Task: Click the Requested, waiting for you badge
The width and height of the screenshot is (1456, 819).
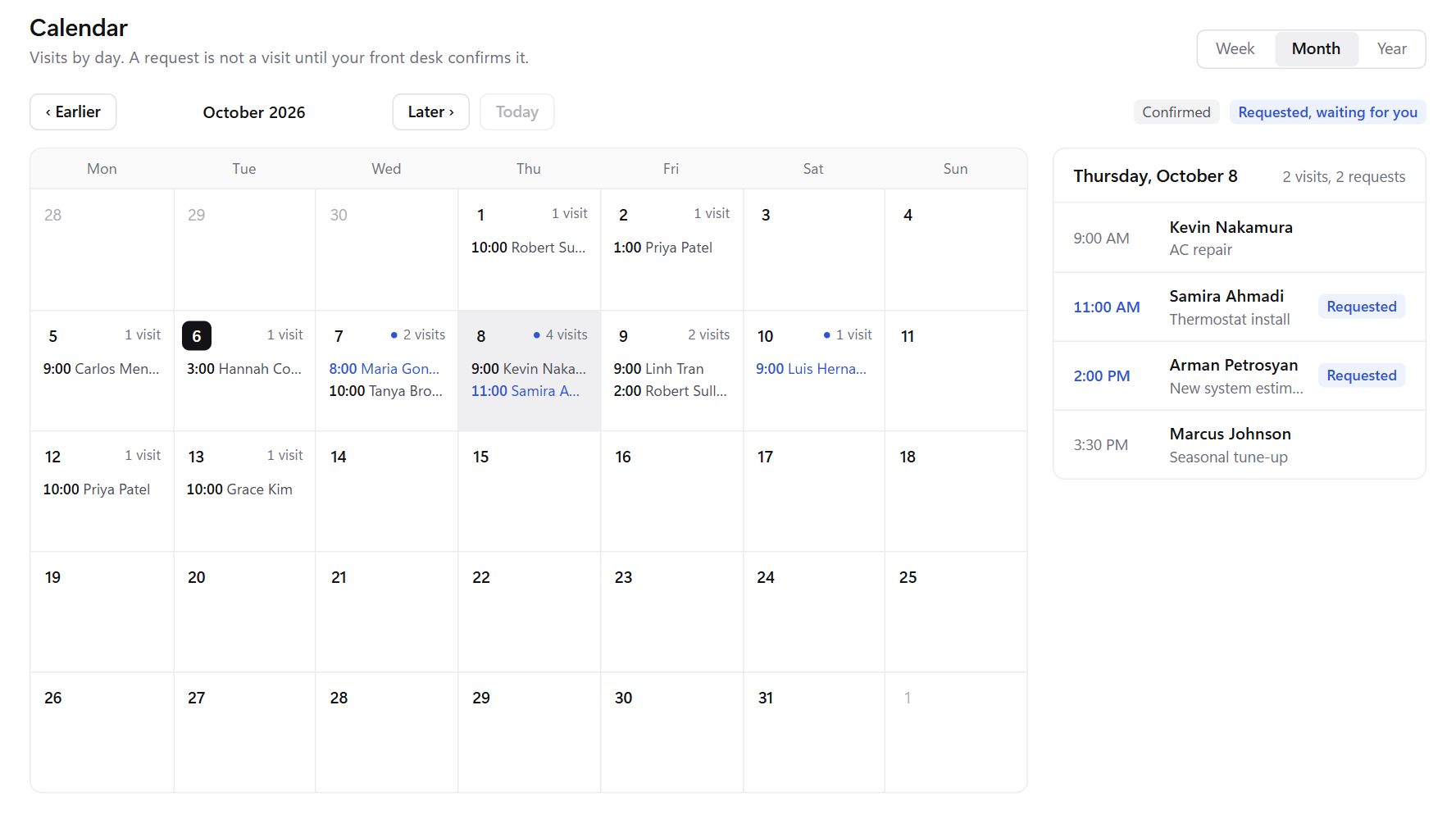Action: tap(1327, 112)
